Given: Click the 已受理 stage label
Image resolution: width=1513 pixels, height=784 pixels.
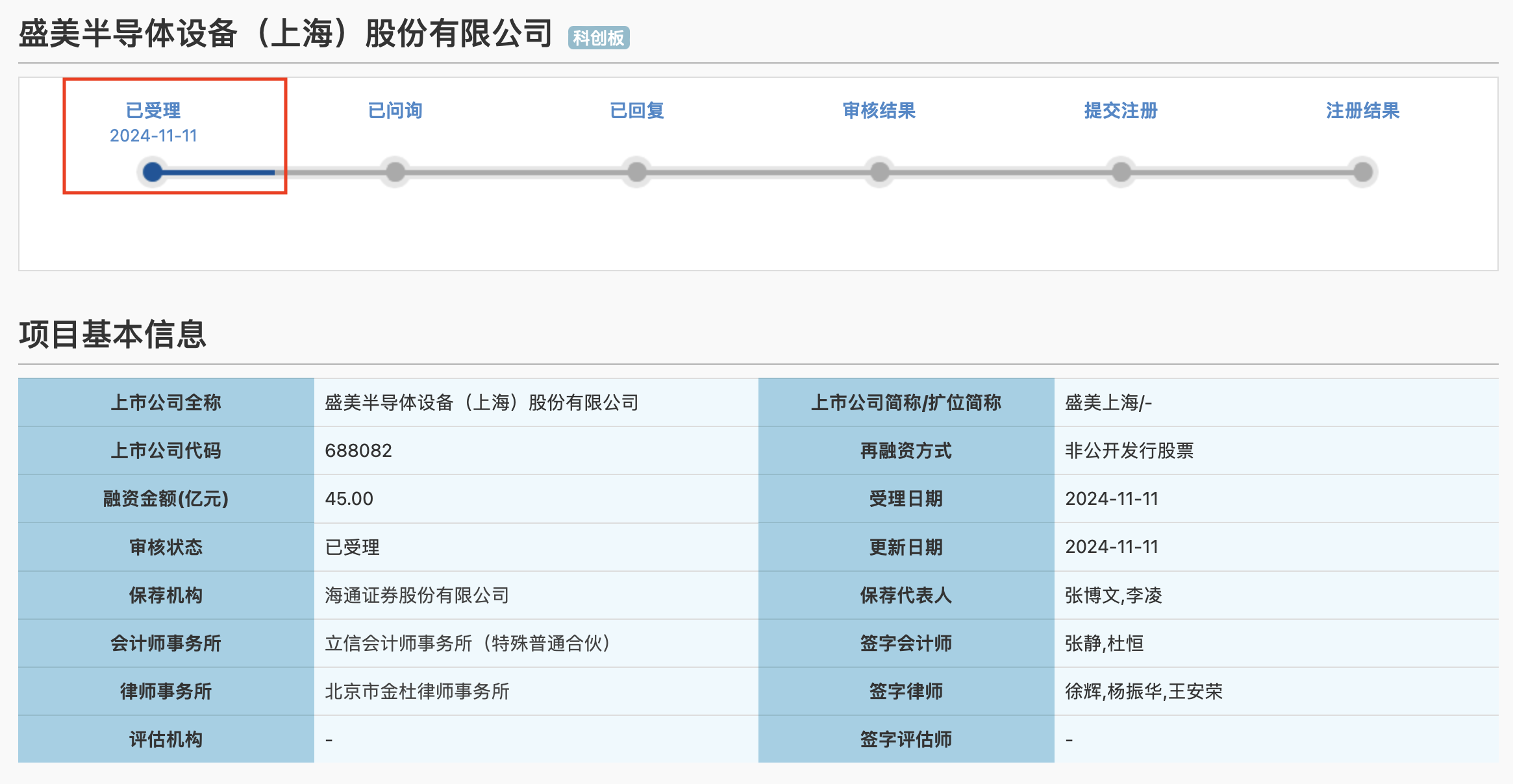Looking at the screenshot, I should pyautogui.click(x=153, y=110).
